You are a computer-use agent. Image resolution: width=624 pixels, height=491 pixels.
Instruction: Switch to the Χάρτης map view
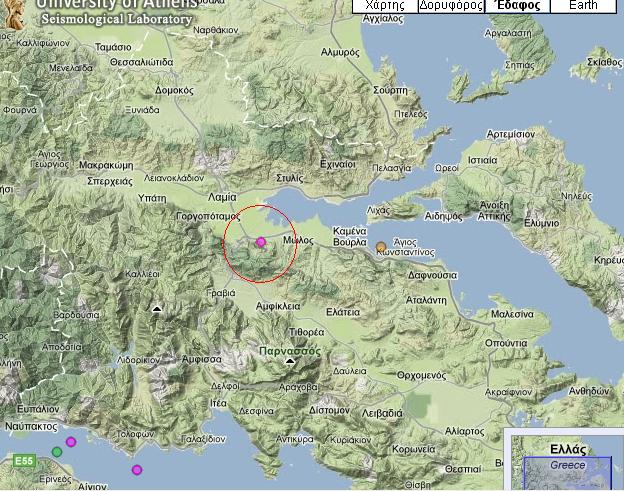click(x=384, y=6)
